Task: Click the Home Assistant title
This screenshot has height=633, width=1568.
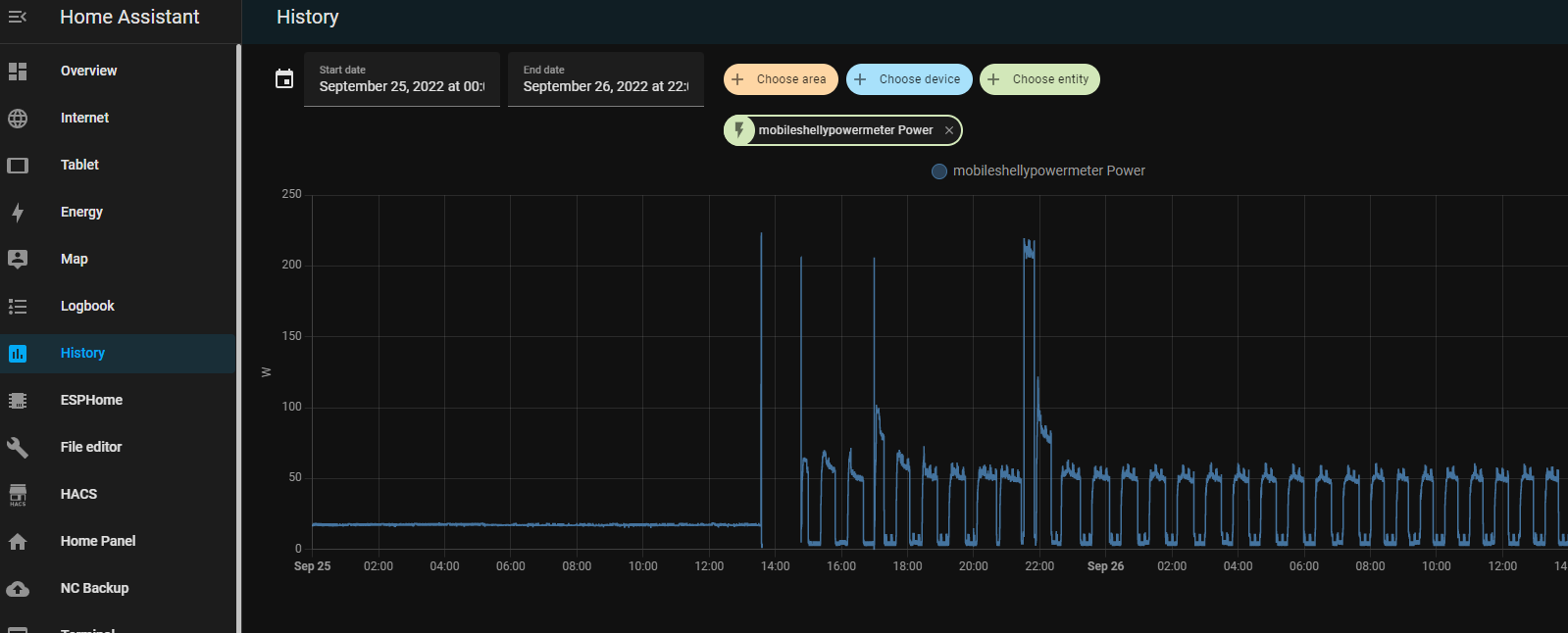Action: pyautogui.click(x=129, y=17)
